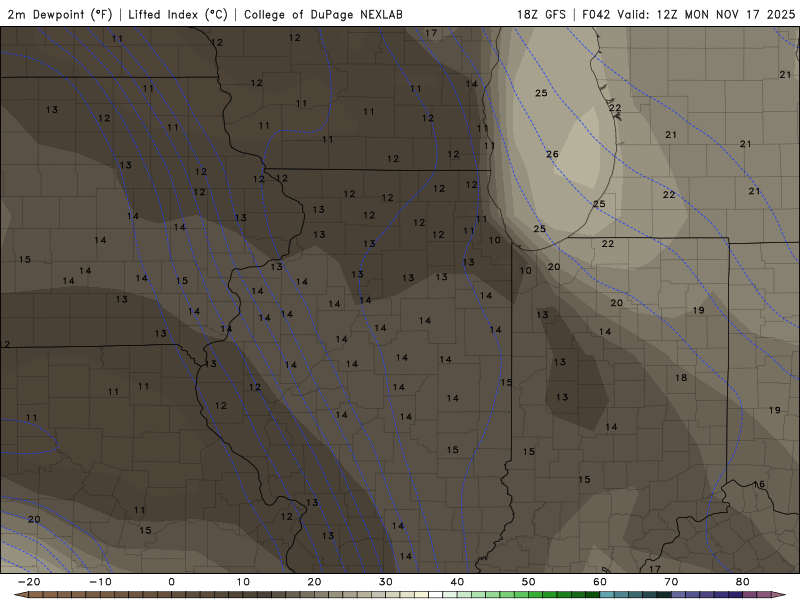
Task: Click the '2m Dewpoint (°F)' title text
Action: 60,14
